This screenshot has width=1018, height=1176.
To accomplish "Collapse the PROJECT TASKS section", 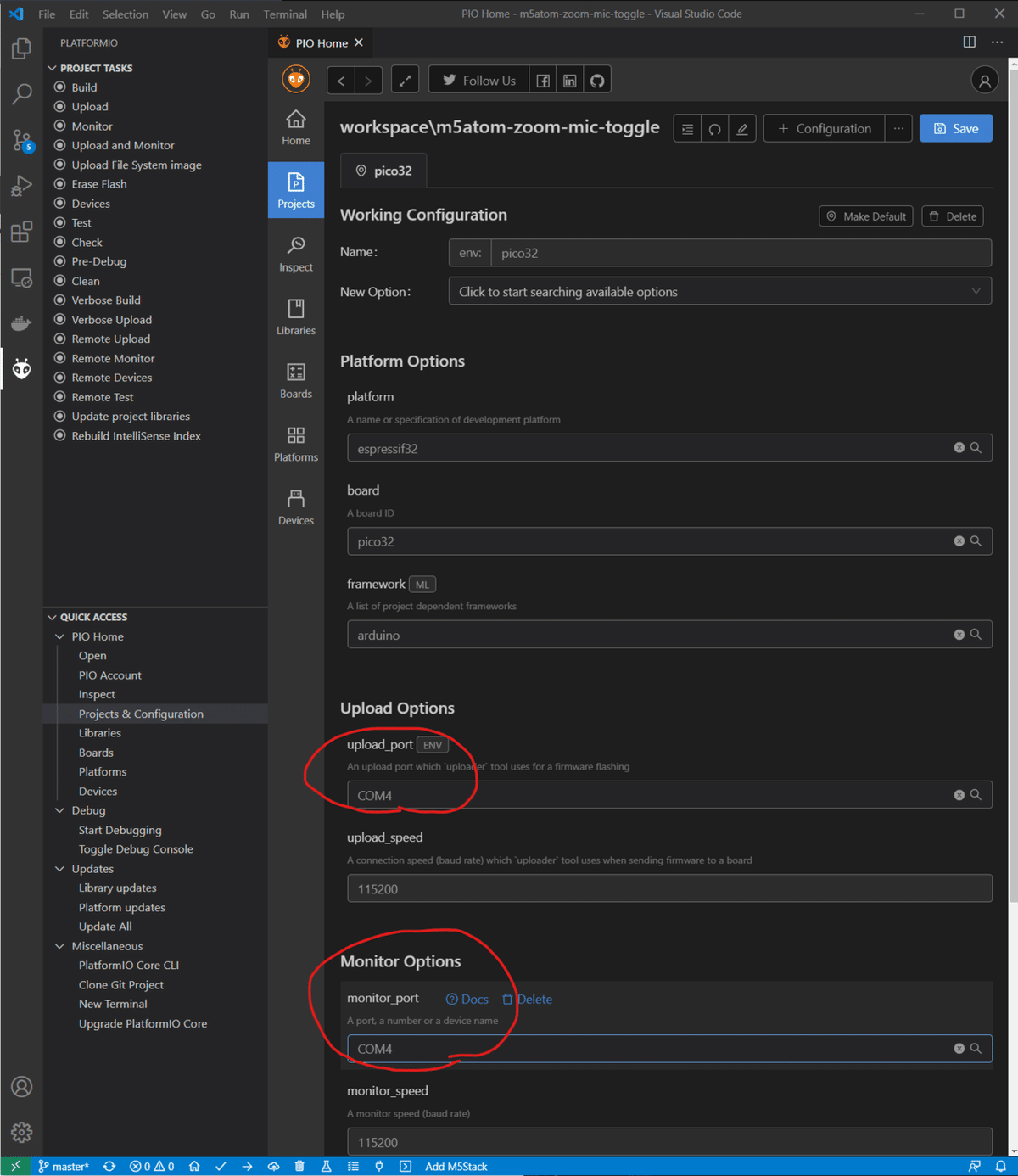I will pyautogui.click(x=53, y=68).
